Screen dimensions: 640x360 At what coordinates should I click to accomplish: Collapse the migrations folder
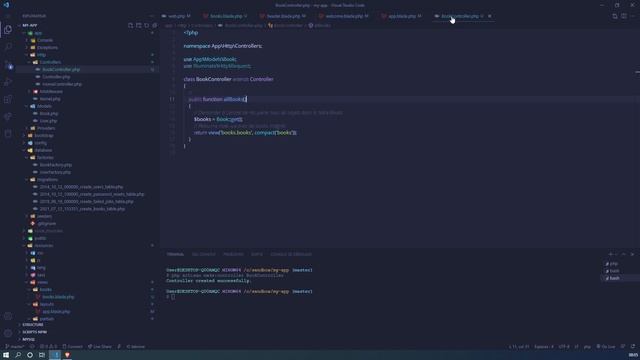(x=47, y=180)
